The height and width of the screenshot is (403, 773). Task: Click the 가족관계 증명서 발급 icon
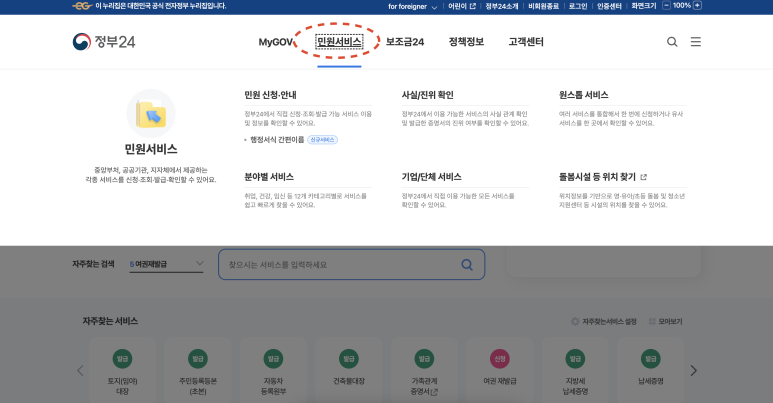click(424, 359)
